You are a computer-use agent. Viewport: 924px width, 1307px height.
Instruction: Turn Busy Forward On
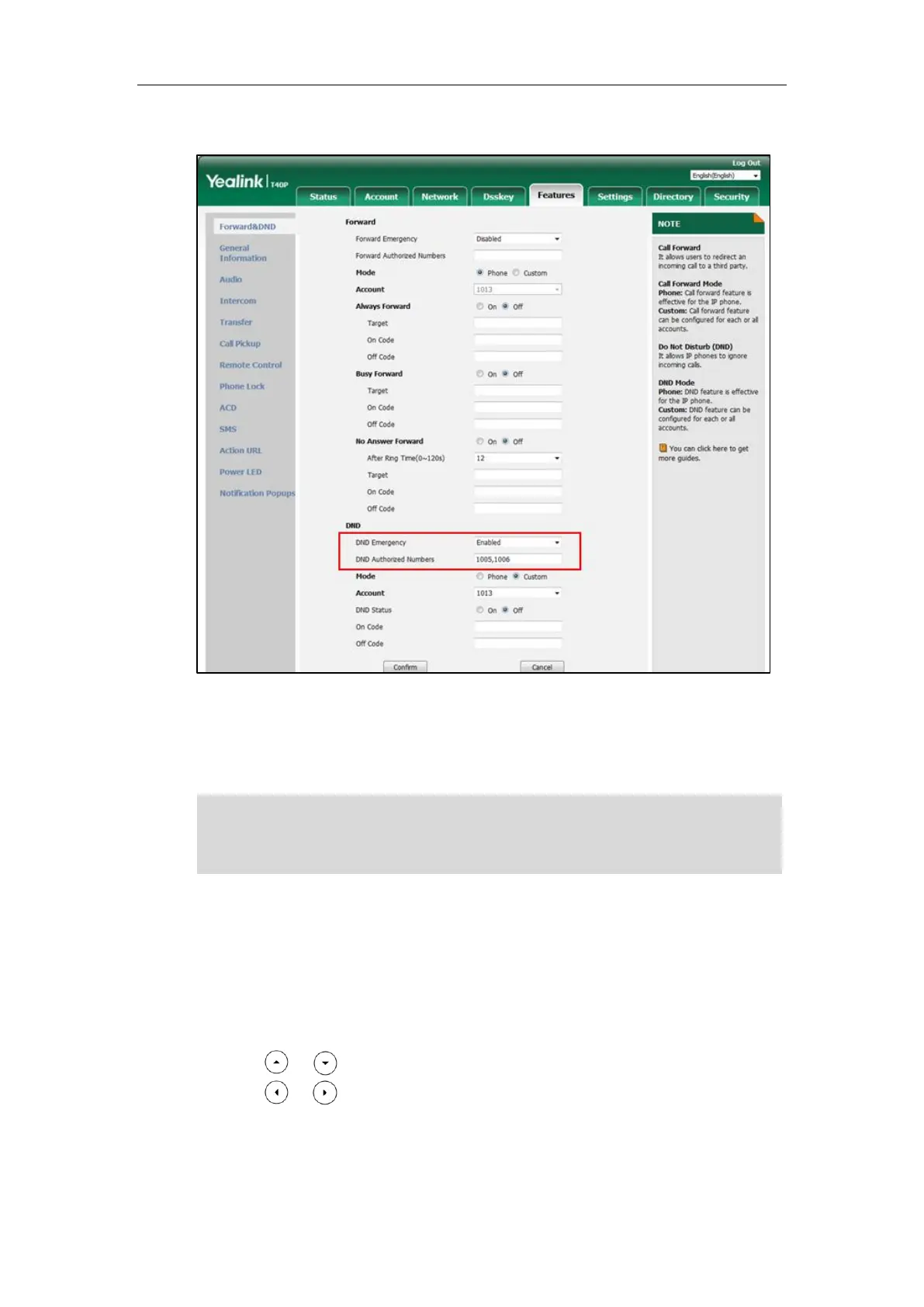pyautogui.click(x=480, y=374)
